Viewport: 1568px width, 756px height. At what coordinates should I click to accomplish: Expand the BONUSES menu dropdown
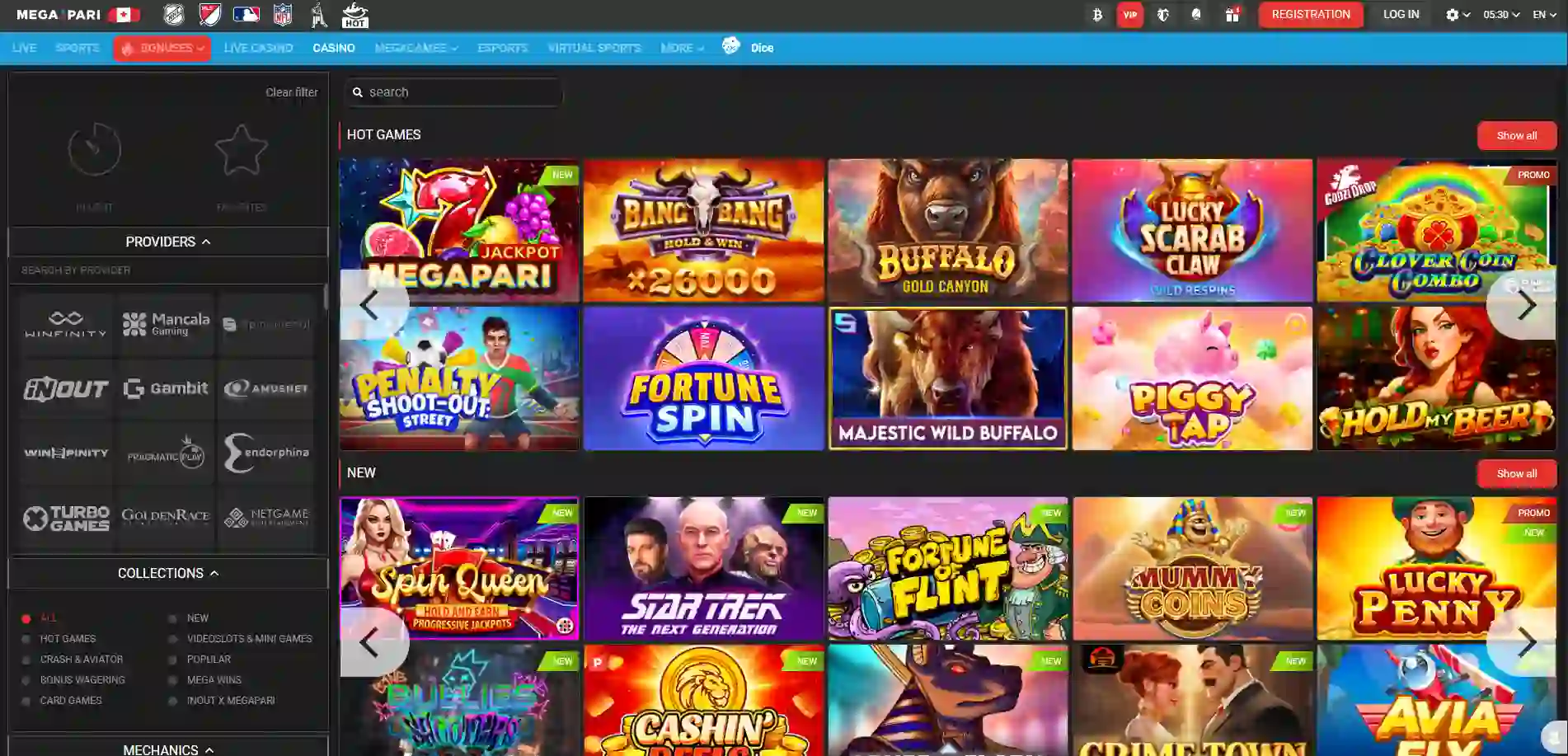click(x=162, y=47)
